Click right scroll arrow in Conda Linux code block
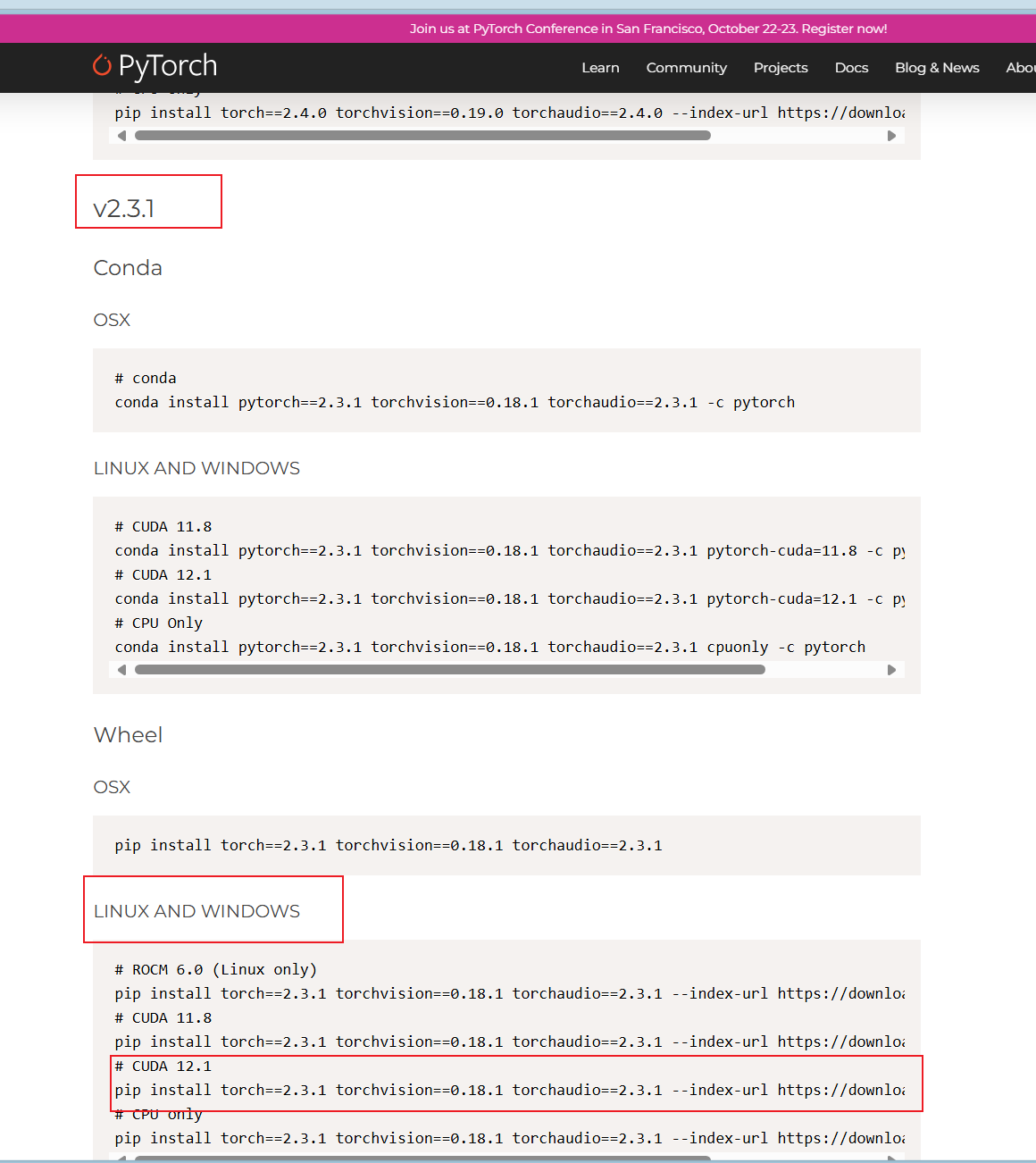This screenshot has width=1036, height=1163. [x=891, y=670]
